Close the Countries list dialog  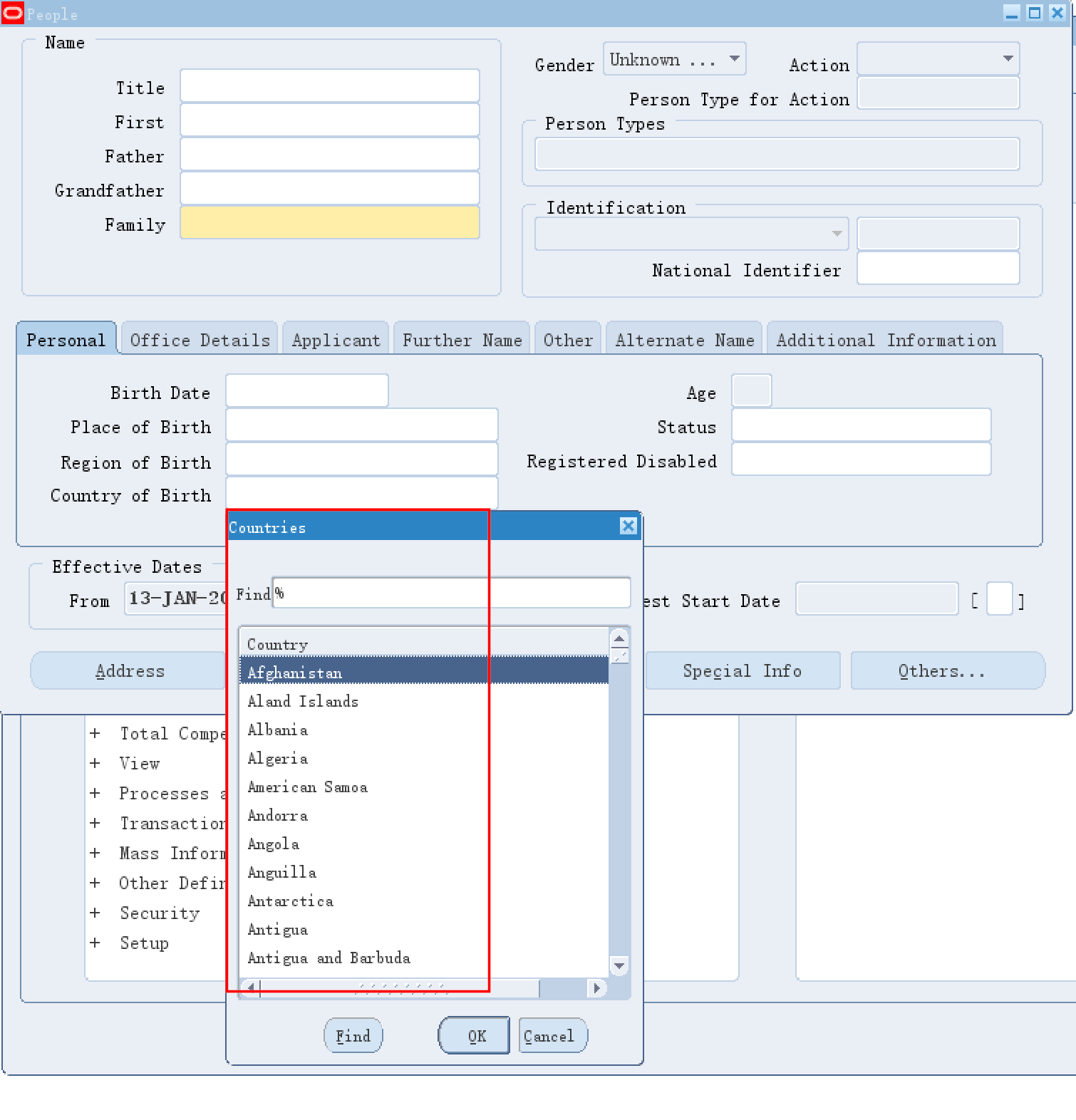(628, 526)
